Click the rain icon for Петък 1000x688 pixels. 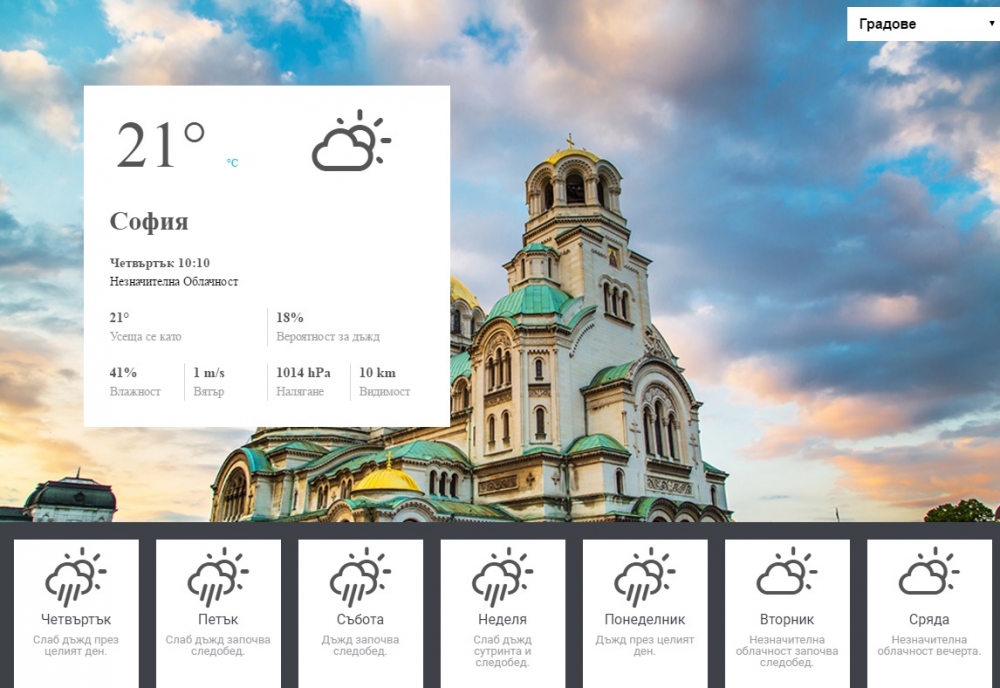(x=217, y=576)
